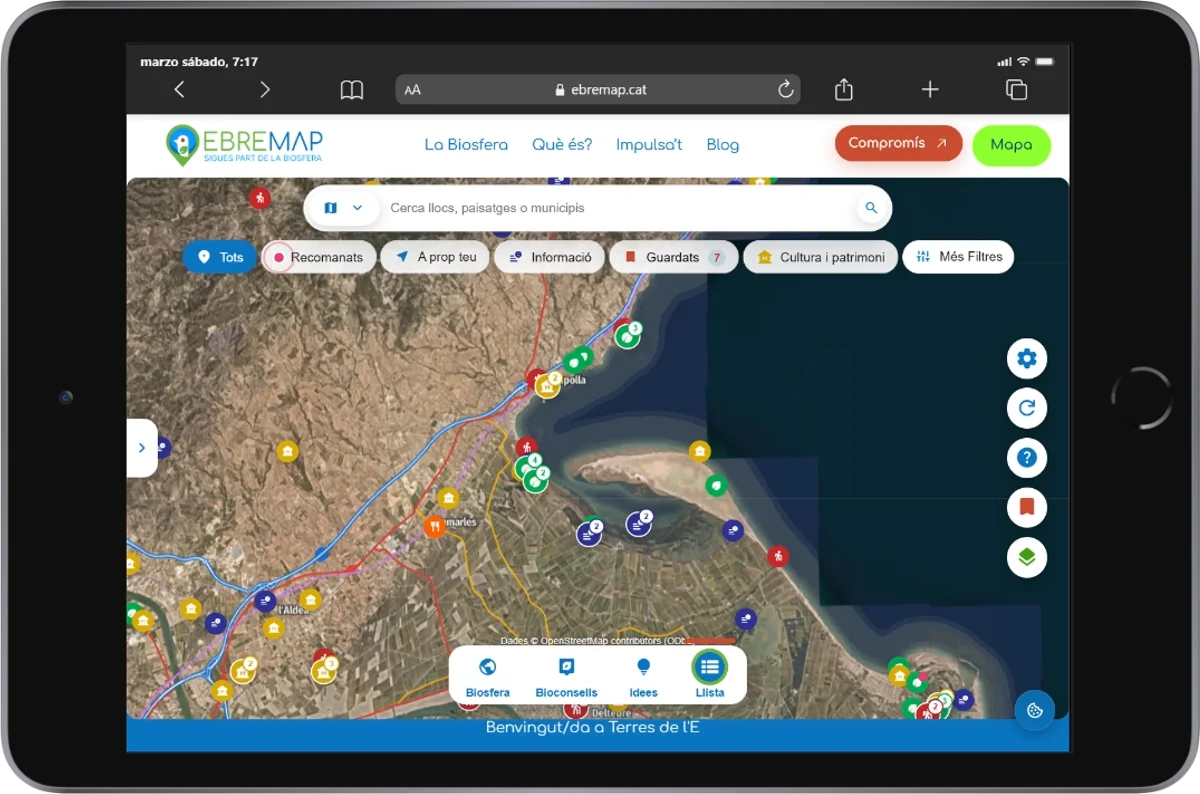The image size is (1200, 794).
Task: Open La Biosfera menu item
Action: click(x=466, y=145)
